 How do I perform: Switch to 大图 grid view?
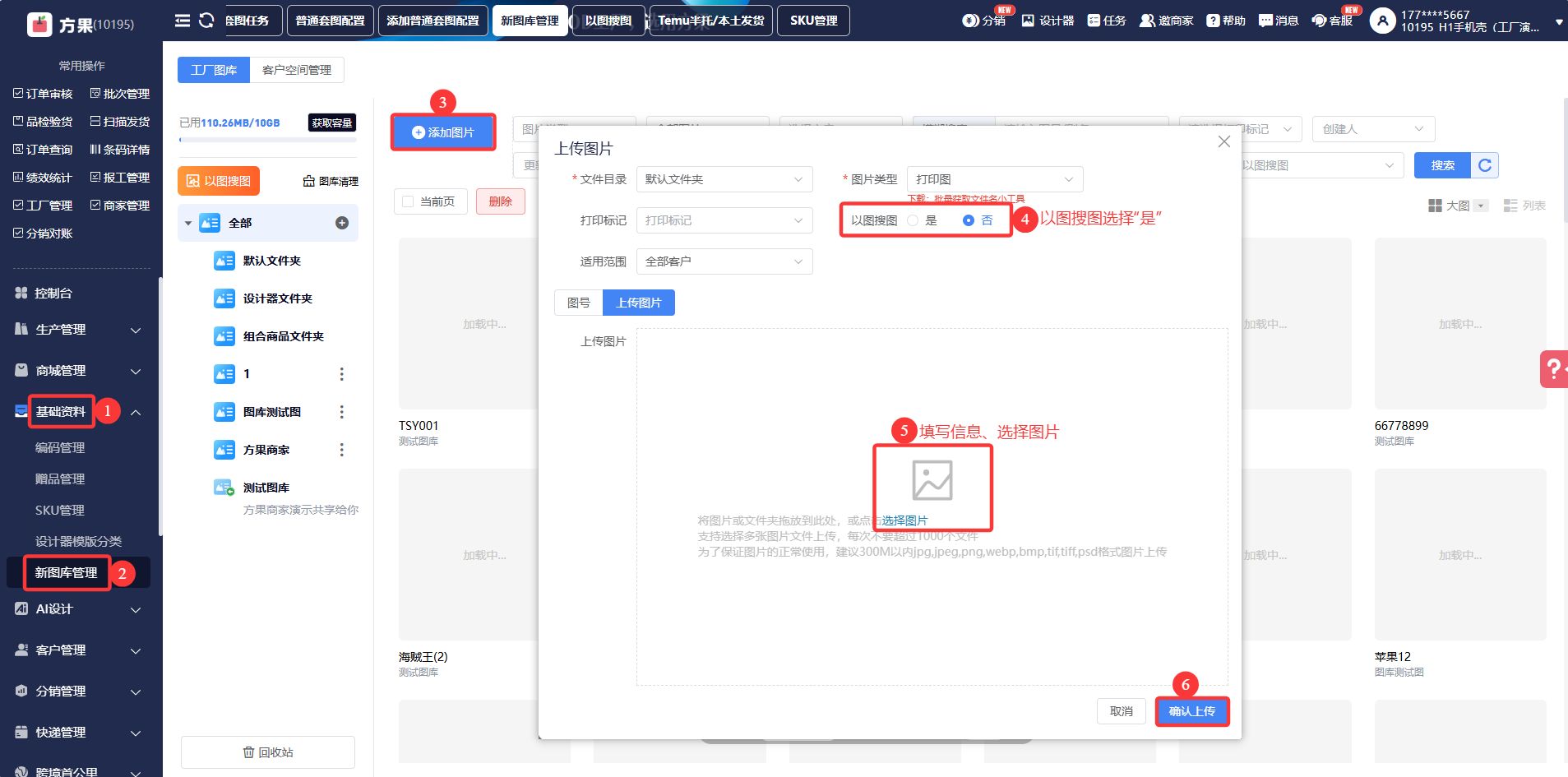[x=1458, y=206]
